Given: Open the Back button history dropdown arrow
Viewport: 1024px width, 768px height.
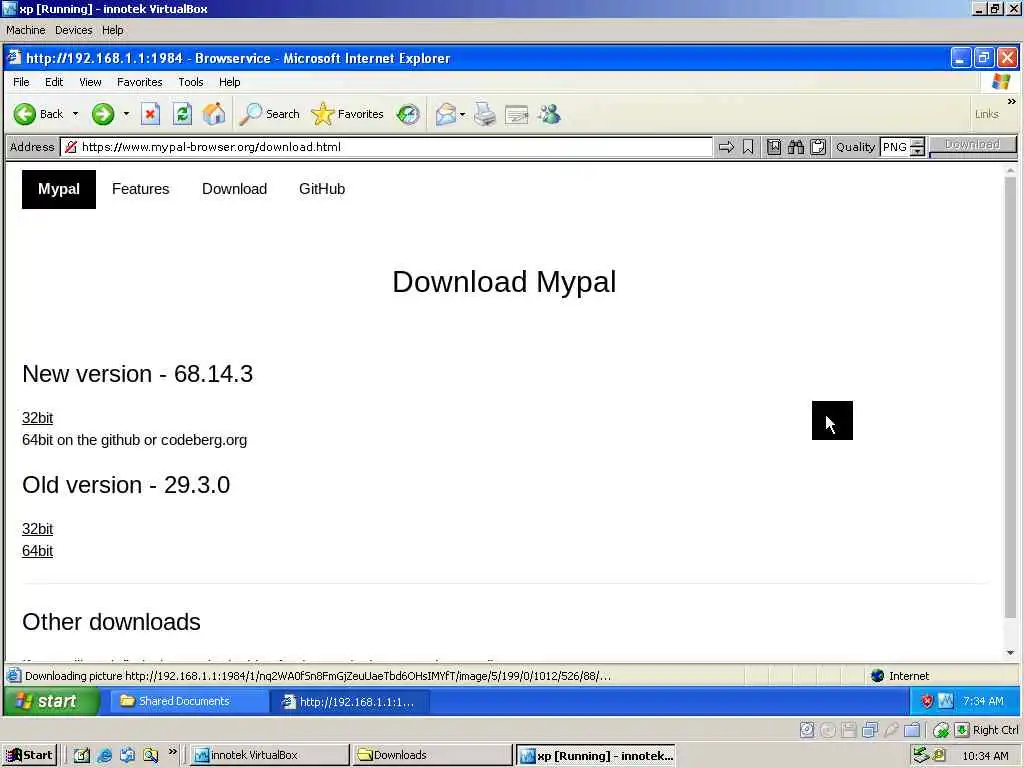Looking at the screenshot, I should (75, 114).
